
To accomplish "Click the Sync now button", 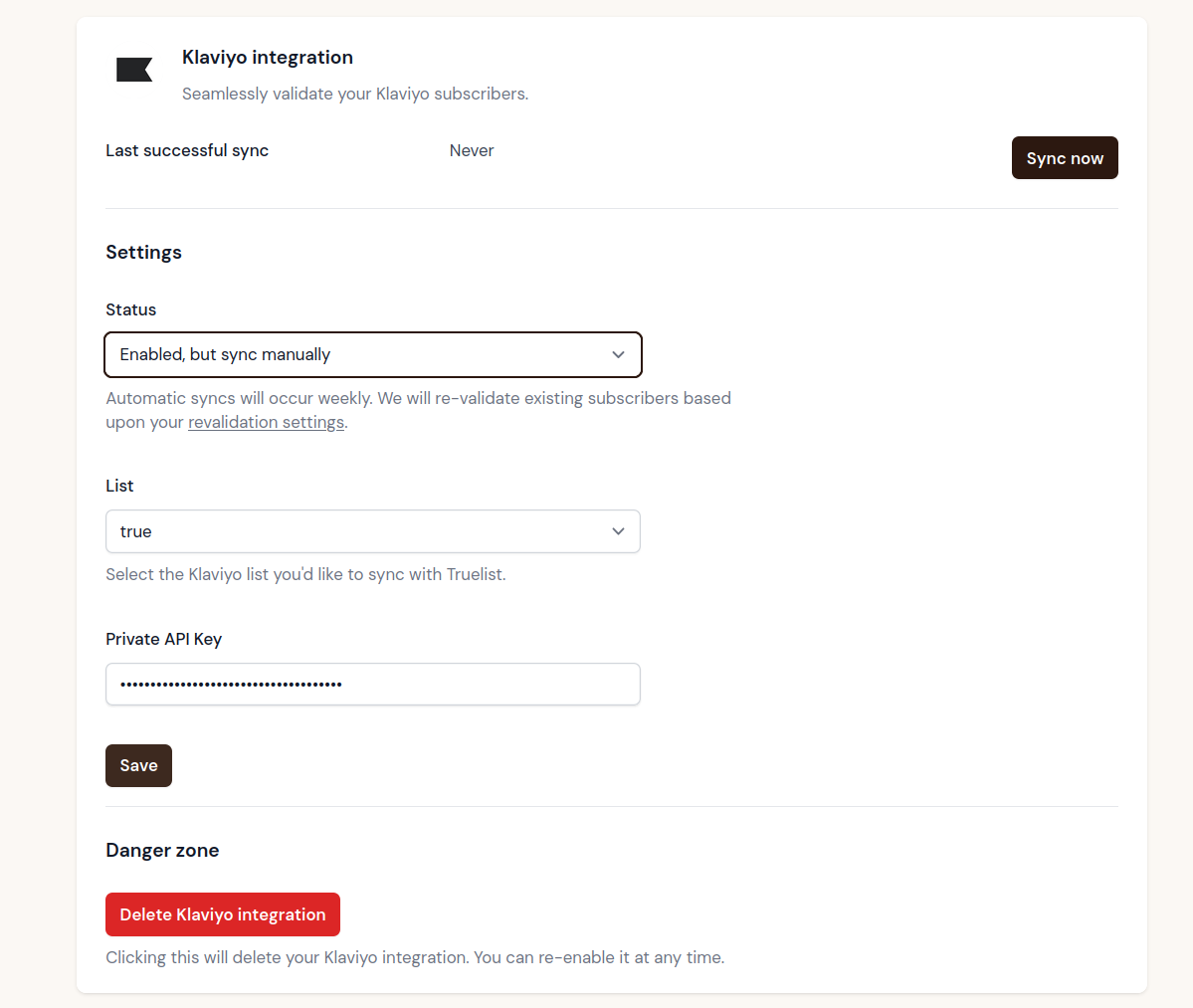I will [x=1065, y=158].
